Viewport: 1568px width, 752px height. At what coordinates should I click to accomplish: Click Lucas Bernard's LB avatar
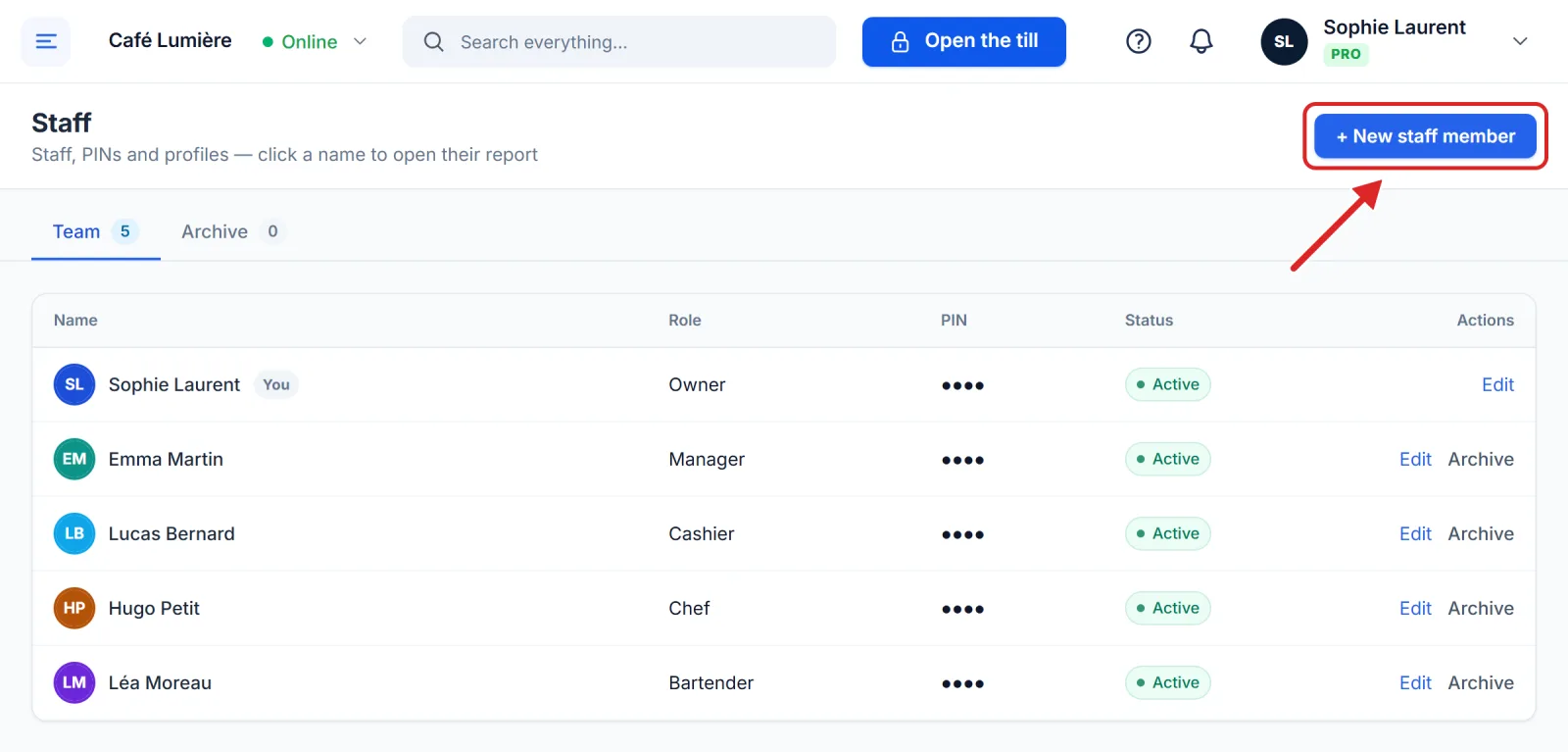tap(74, 533)
